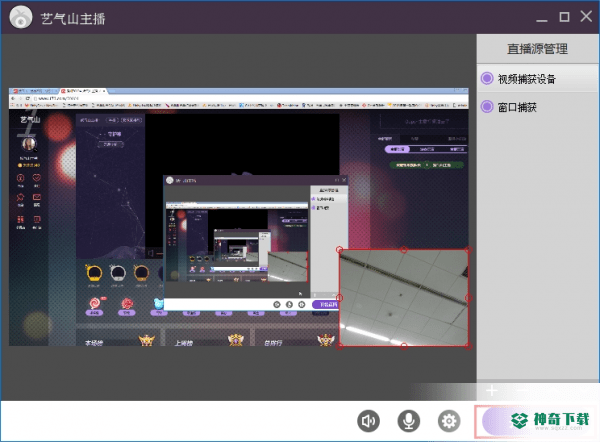Minimize the 艺气山主播 window

click(542, 18)
